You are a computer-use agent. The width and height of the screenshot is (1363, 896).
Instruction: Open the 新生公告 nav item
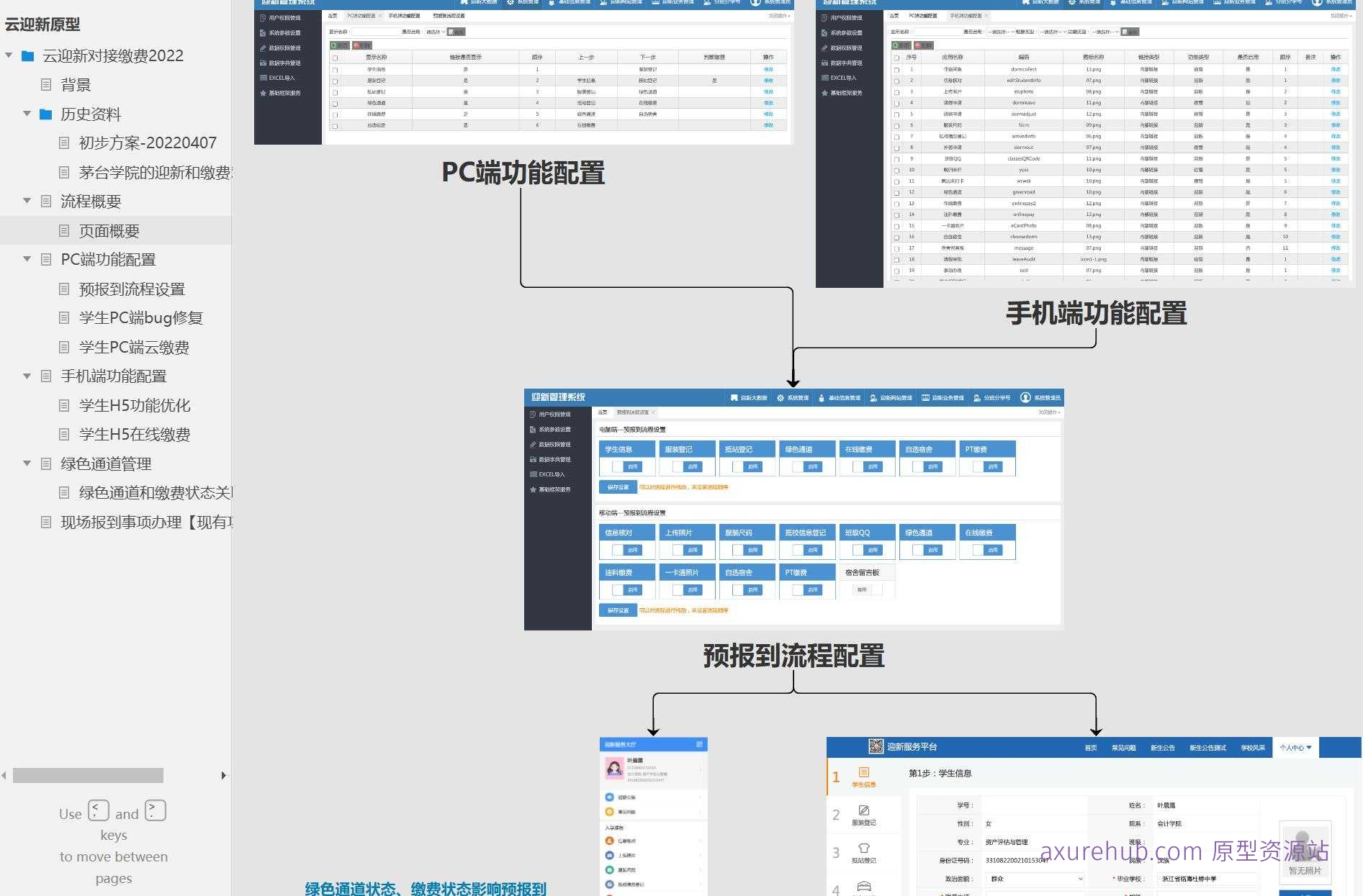[x=1162, y=748]
